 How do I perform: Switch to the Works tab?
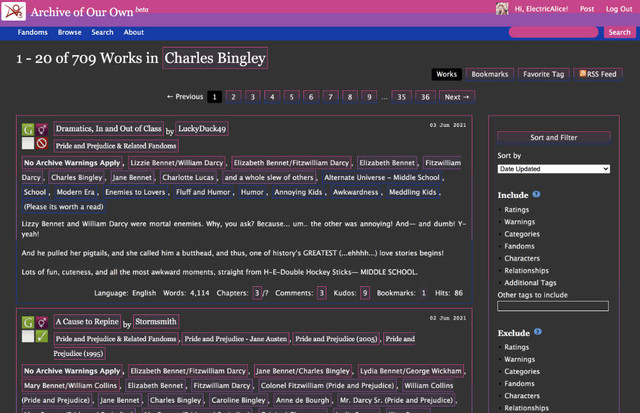tap(447, 74)
